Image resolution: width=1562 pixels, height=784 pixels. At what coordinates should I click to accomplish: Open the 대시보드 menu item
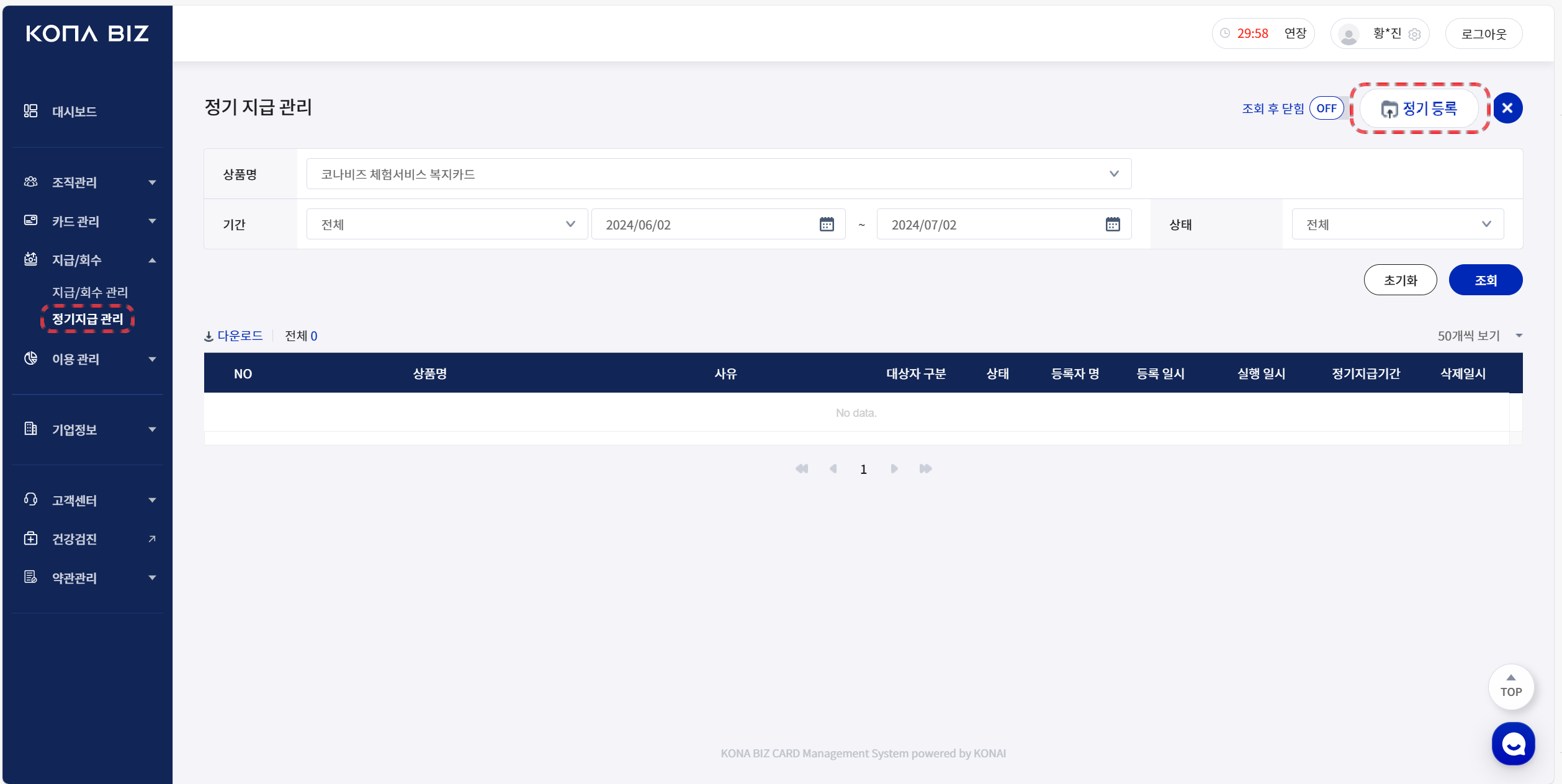[74, 112]
